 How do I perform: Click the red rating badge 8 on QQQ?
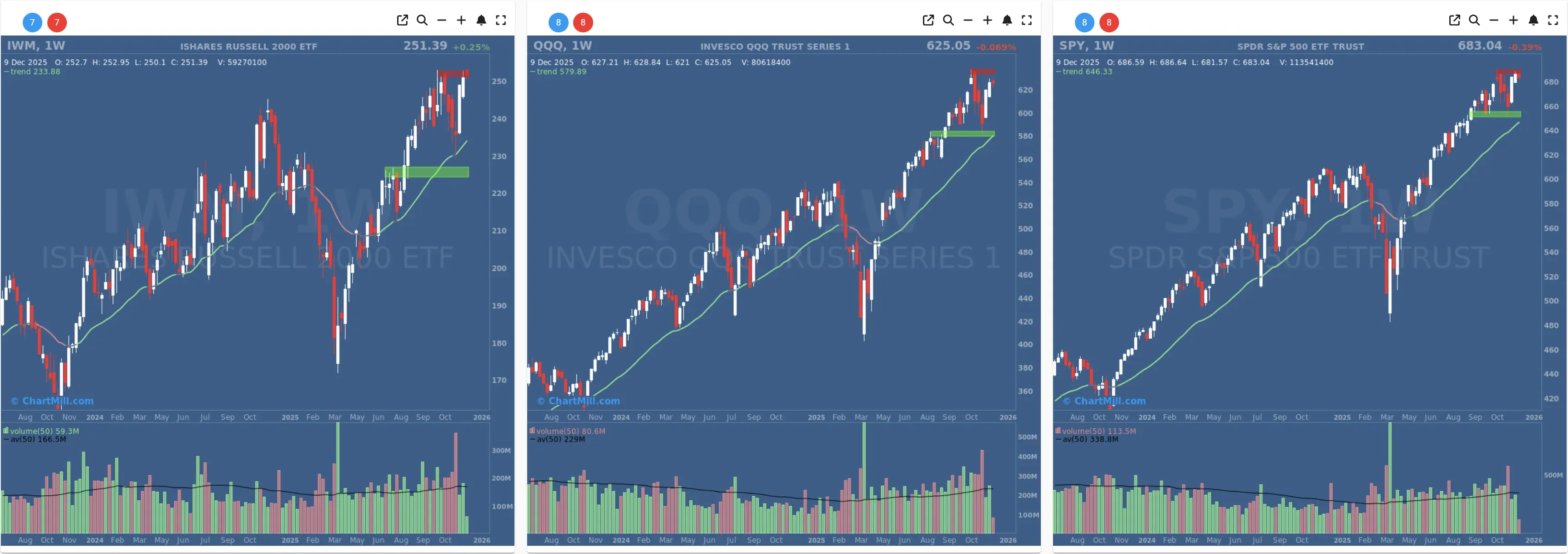click(x=583, y=22)
